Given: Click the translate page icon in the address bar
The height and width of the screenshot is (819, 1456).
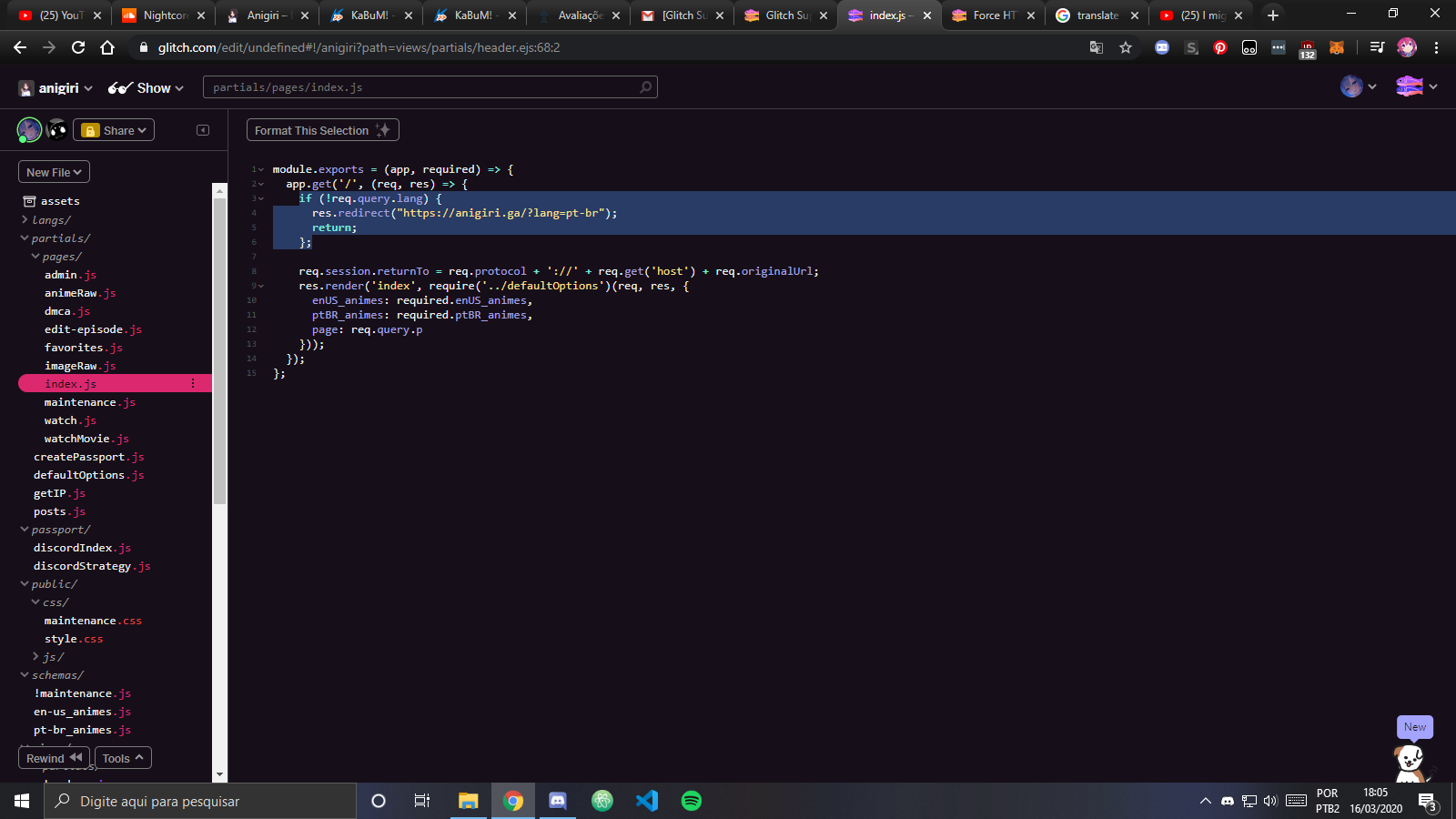Looking at the screenshot, I should (x=1097, y=47).
